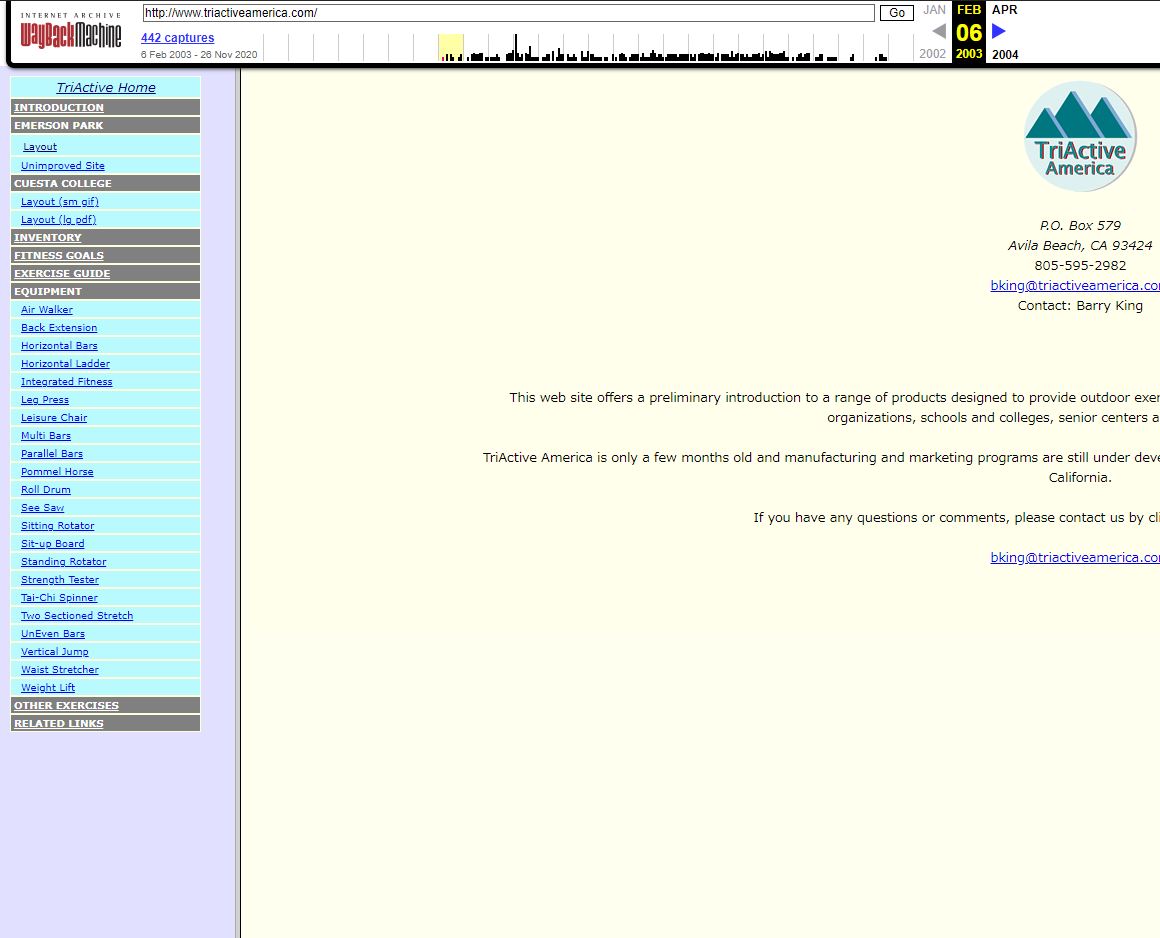Open the 442 captures link

tap(177, 38)
